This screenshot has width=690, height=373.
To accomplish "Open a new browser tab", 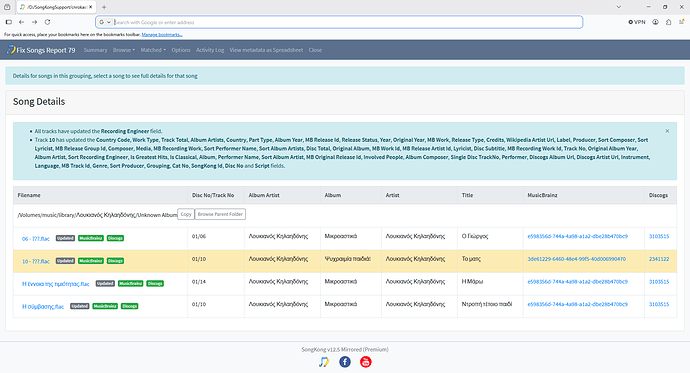I will [x=104, y=7].
